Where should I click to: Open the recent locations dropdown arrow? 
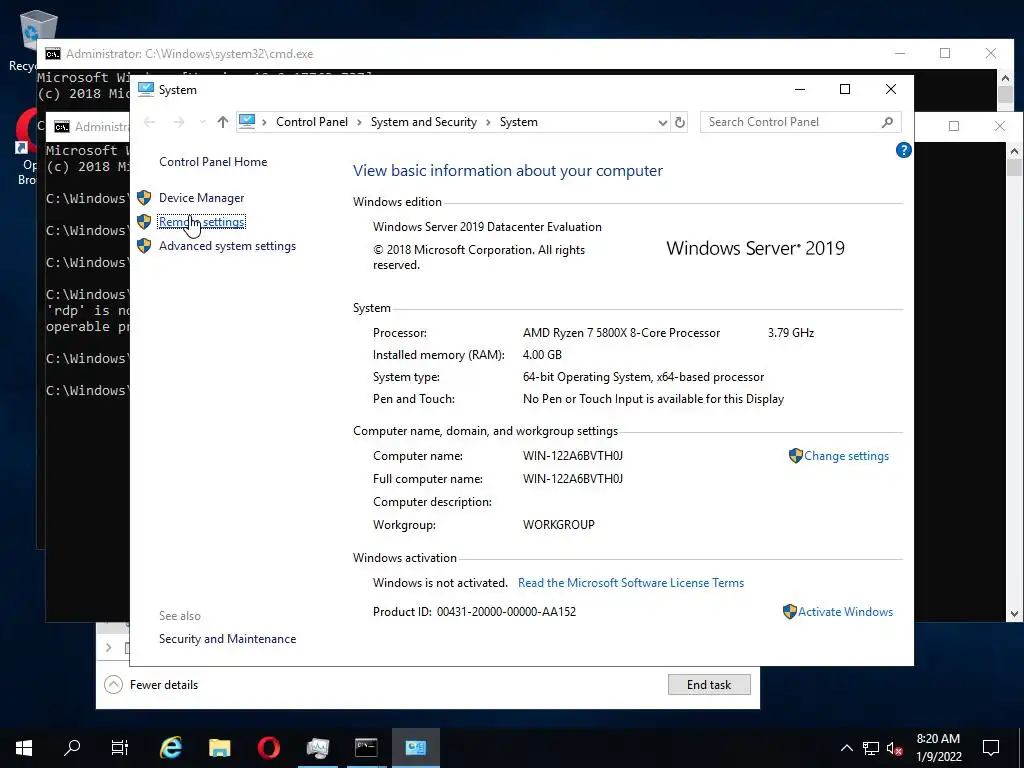[x=202, y=122]
